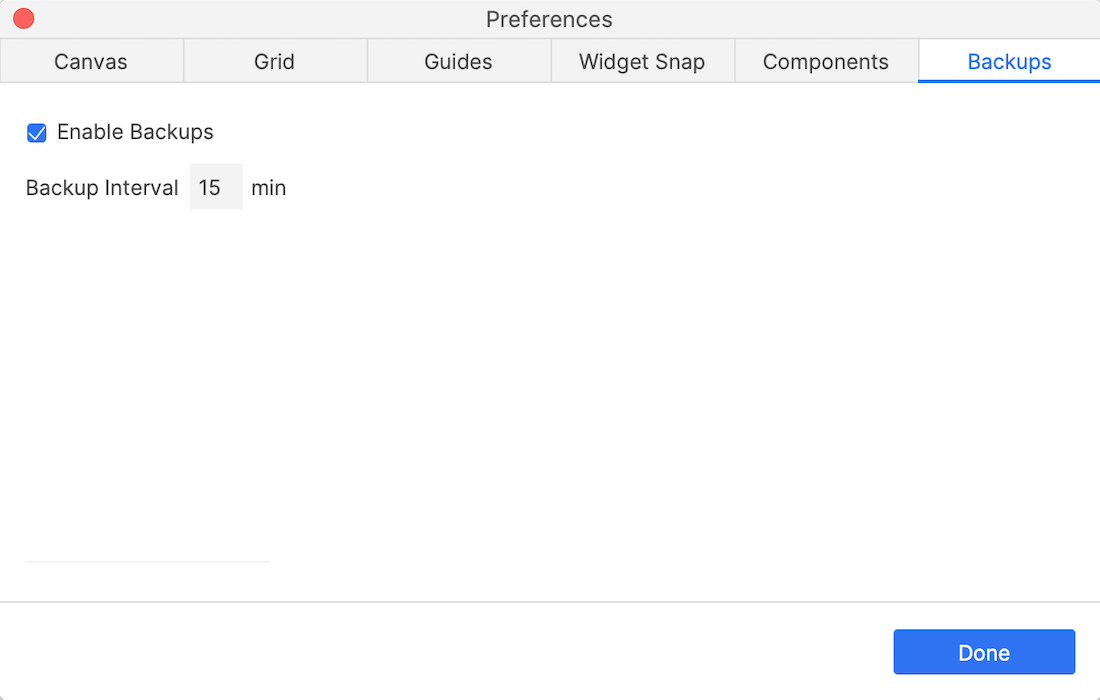Click the Backup Interval label
The image size is (1100, 700).
pos(102,187)
